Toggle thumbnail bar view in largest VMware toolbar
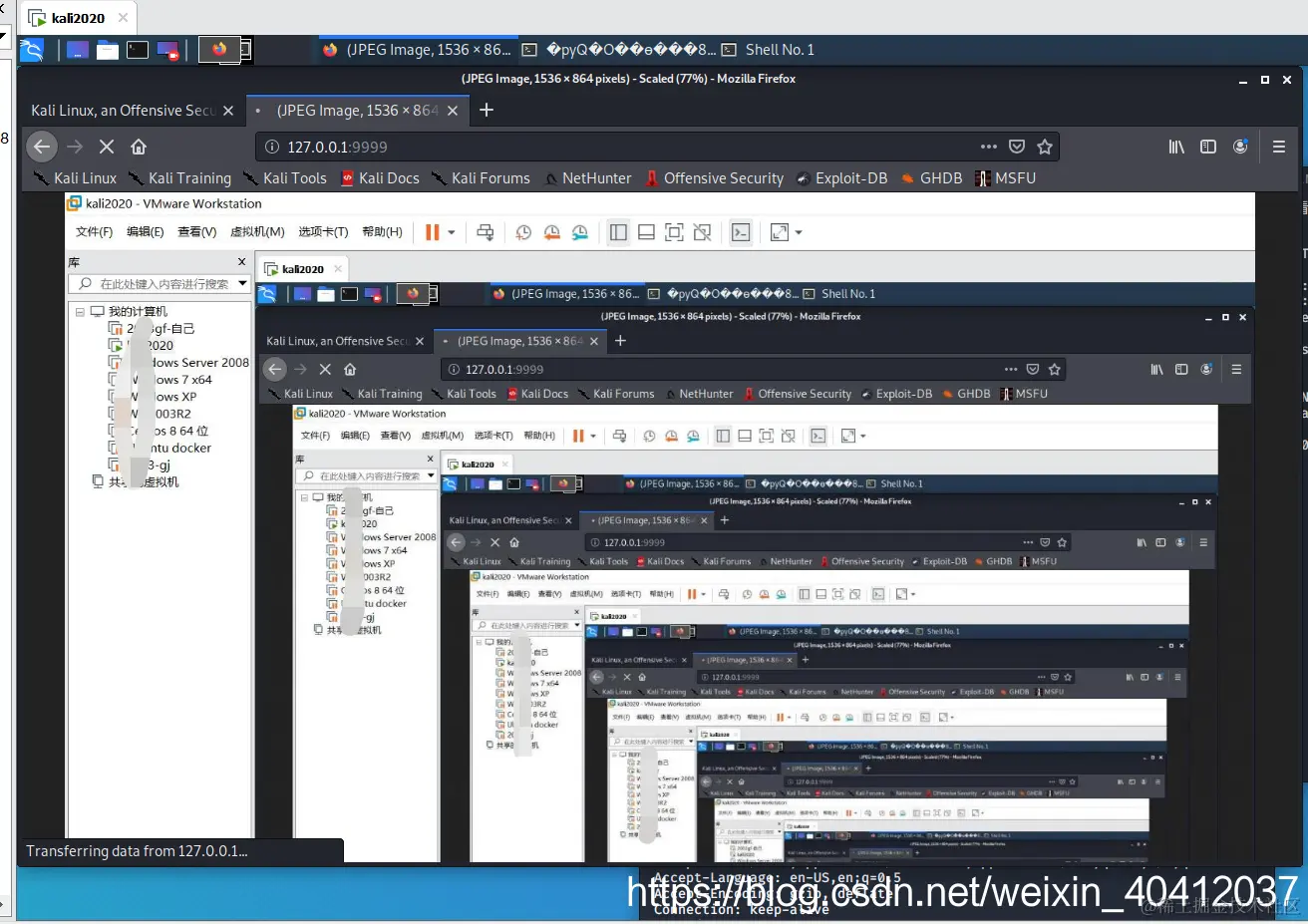 tap(646, 232)
